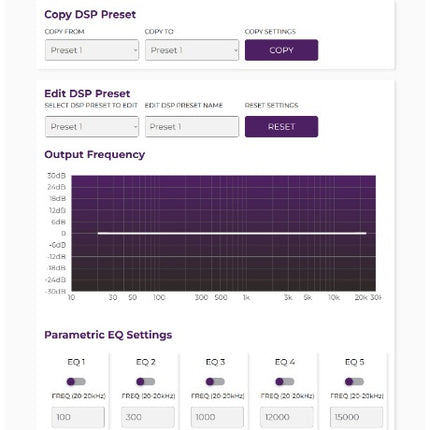Click the EQ 1 frequency field showing 100
The height and width of the screenshot is (430, 430).
78,417
